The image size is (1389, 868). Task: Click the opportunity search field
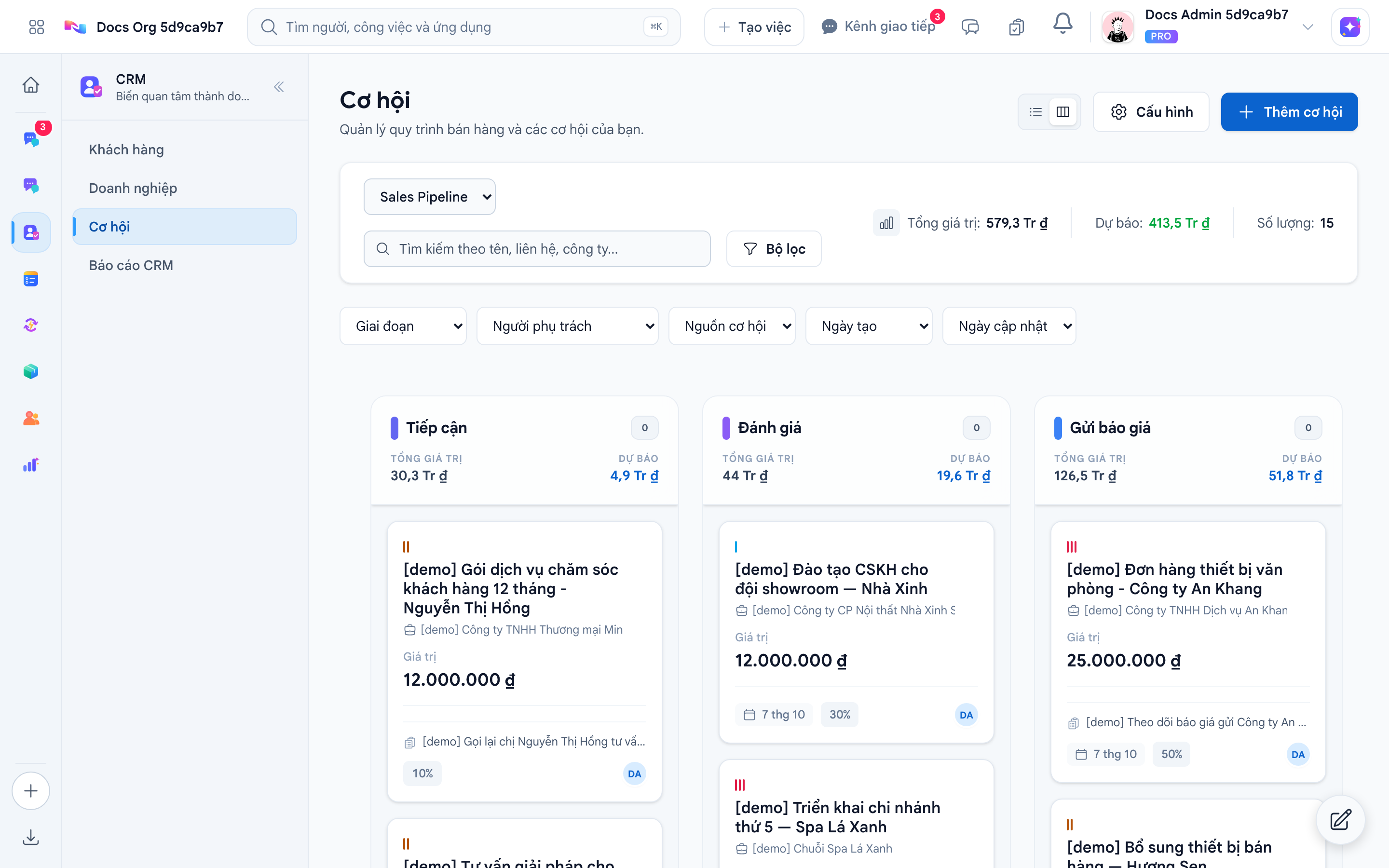click(537, 248)
